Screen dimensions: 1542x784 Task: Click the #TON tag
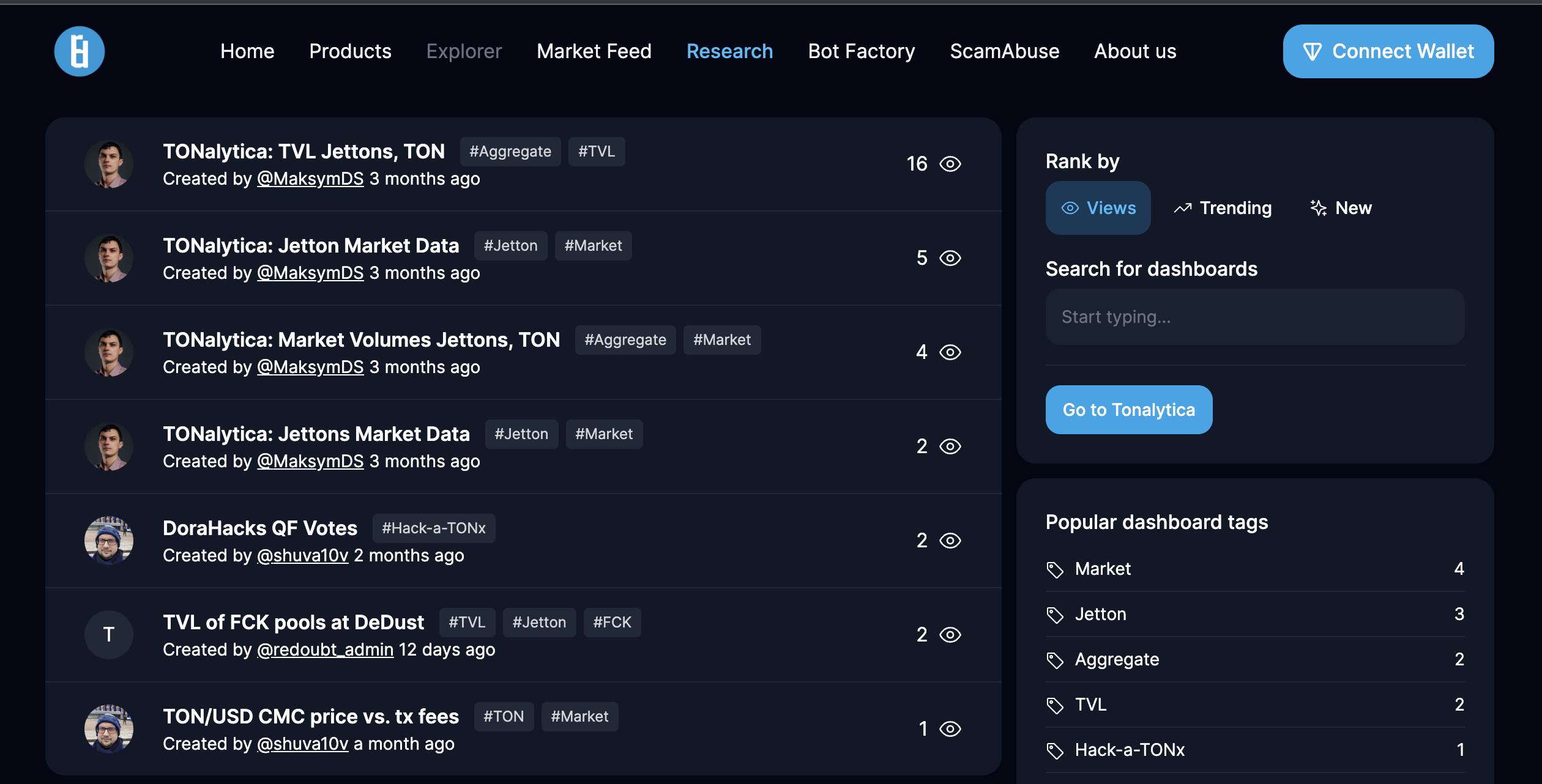pos(504,716)
